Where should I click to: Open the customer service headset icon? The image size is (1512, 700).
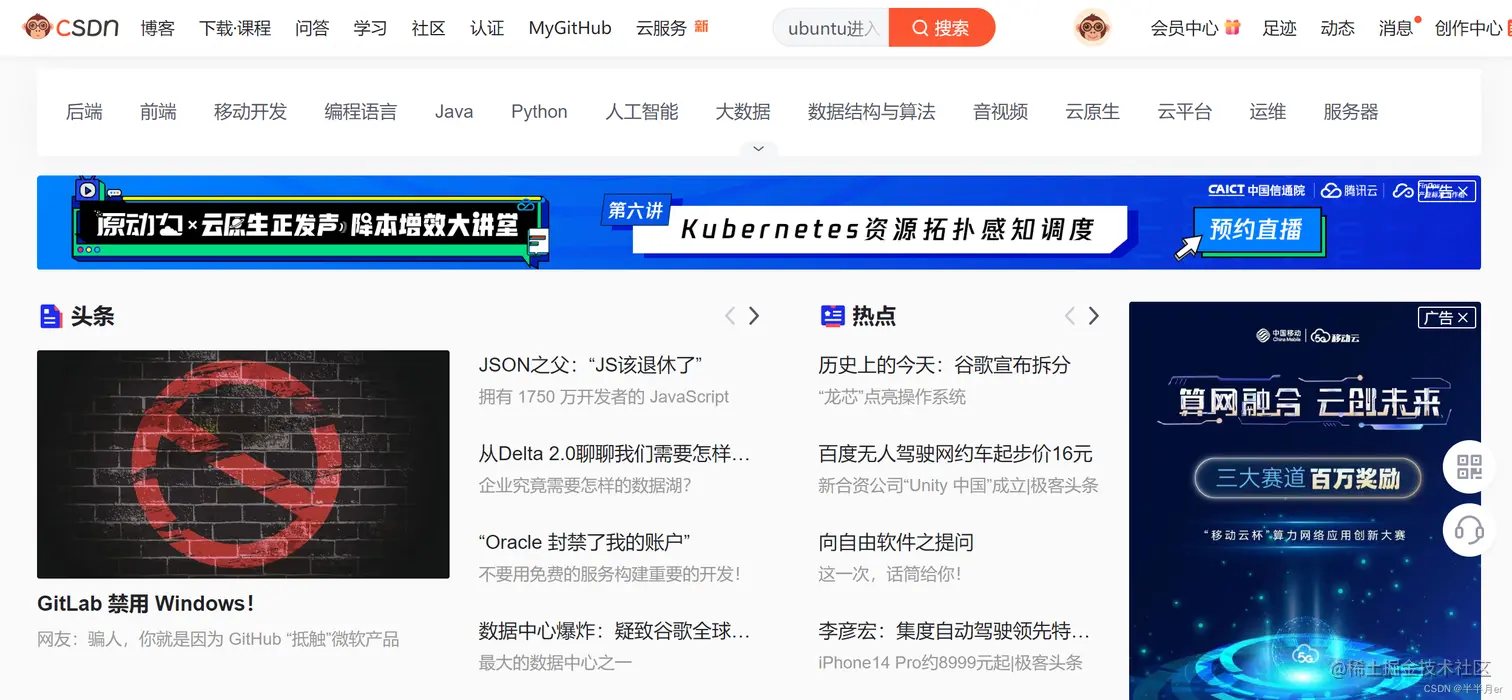click(1469, 530)
